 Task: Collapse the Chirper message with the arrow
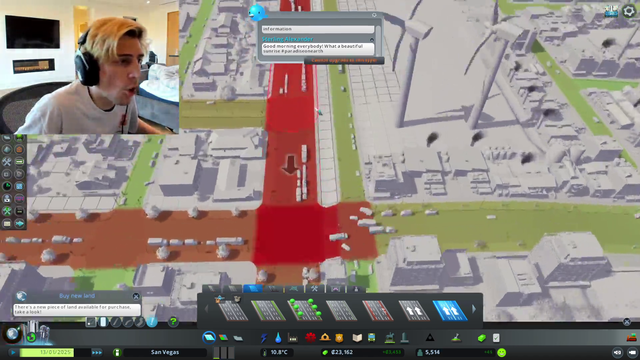(x=372, y=40)
